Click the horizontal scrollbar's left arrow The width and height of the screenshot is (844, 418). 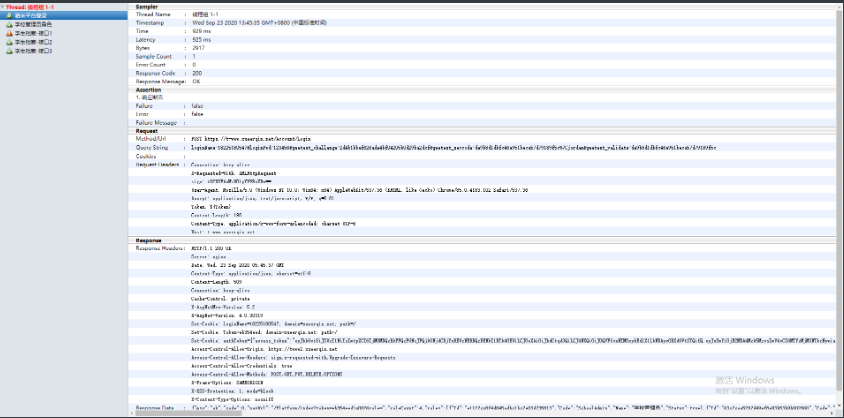(131, 413)
